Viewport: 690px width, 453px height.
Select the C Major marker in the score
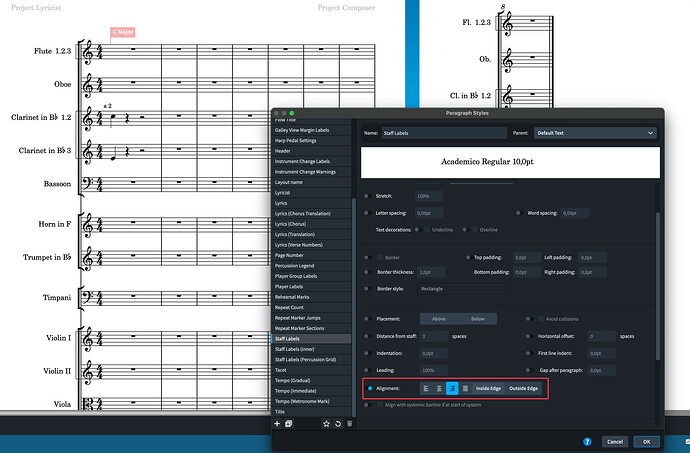pos(123,32)
